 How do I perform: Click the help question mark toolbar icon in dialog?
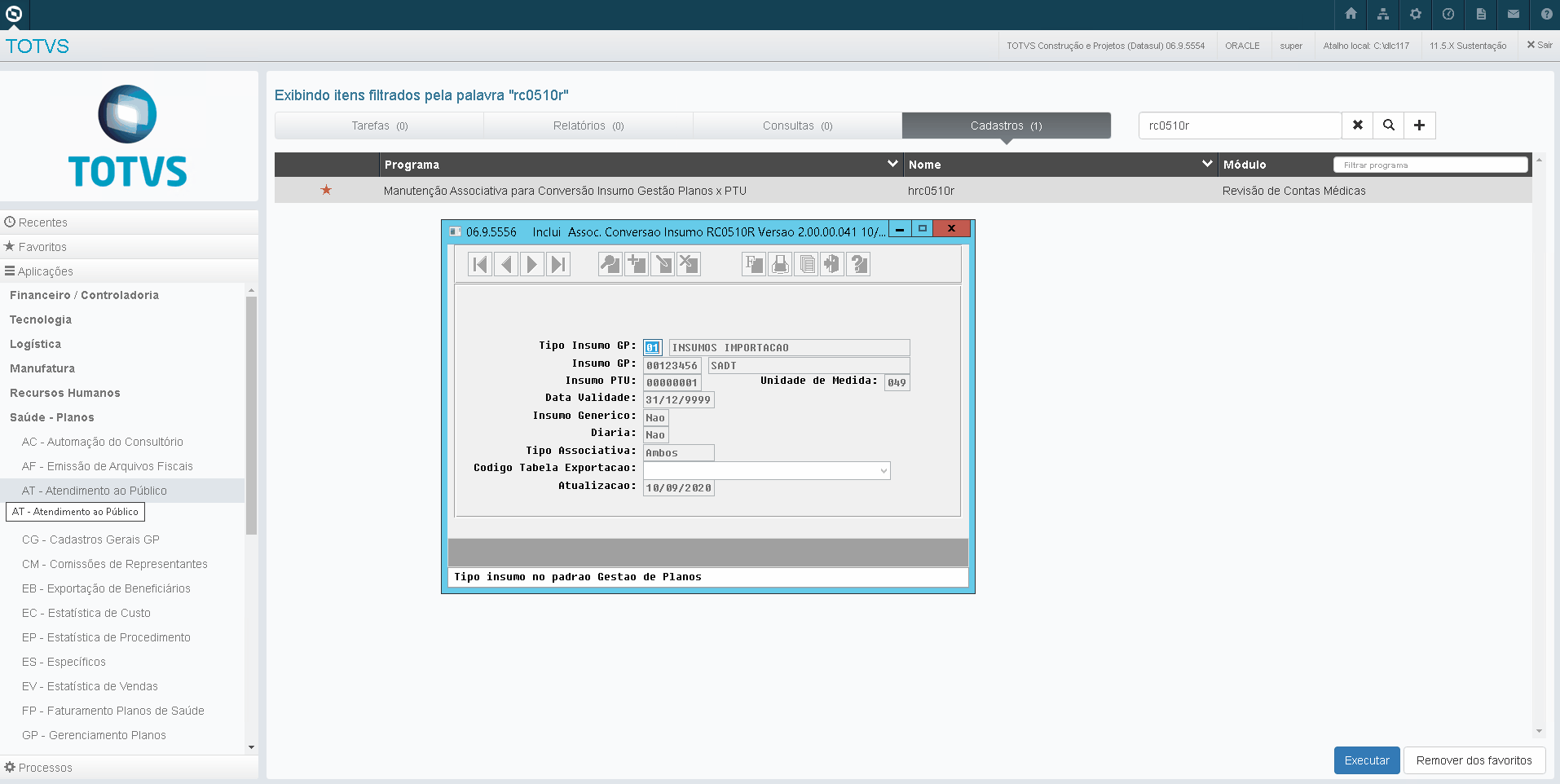point(858,264)
